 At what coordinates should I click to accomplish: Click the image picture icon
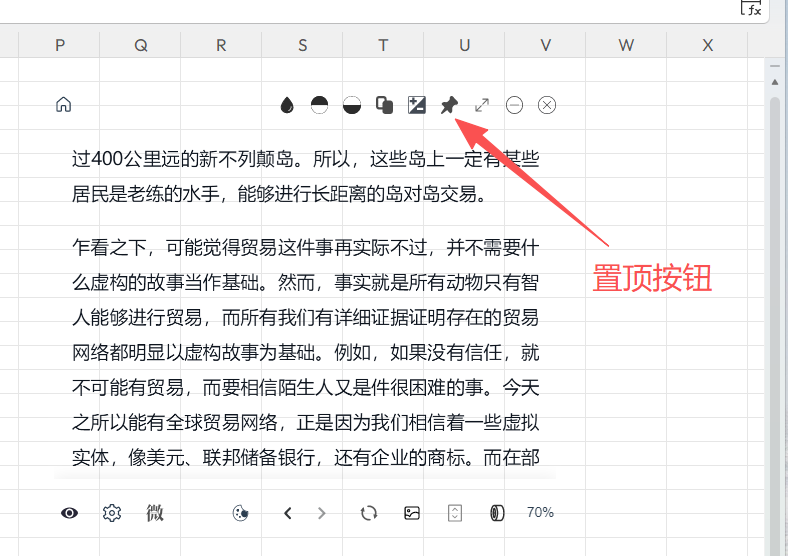[x=412, y=513]
